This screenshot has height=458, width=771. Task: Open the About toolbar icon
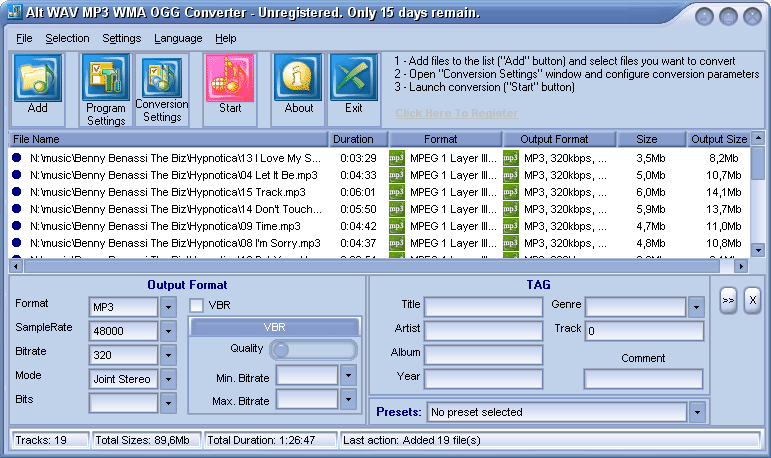pyautogui.click(x=298, y=78)
